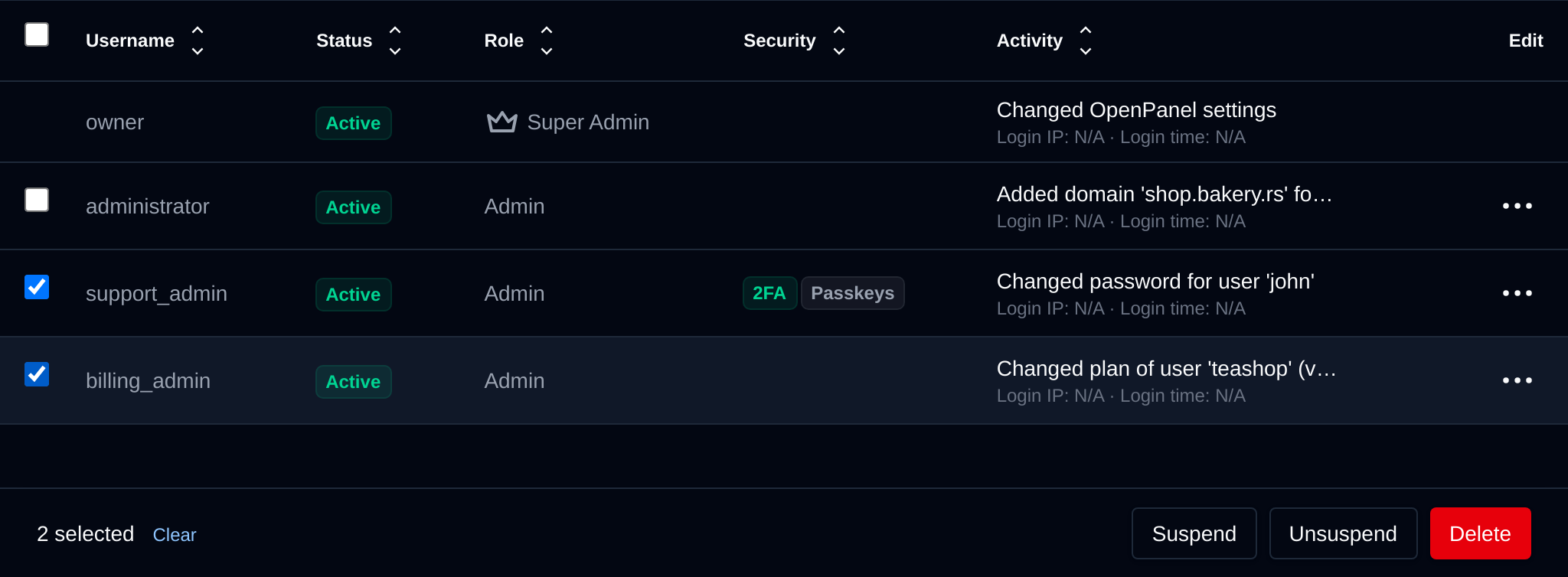1568x577 pixels.
Task: Uncheck the support_admin row checkbox
Action: [x=37, y=287]
